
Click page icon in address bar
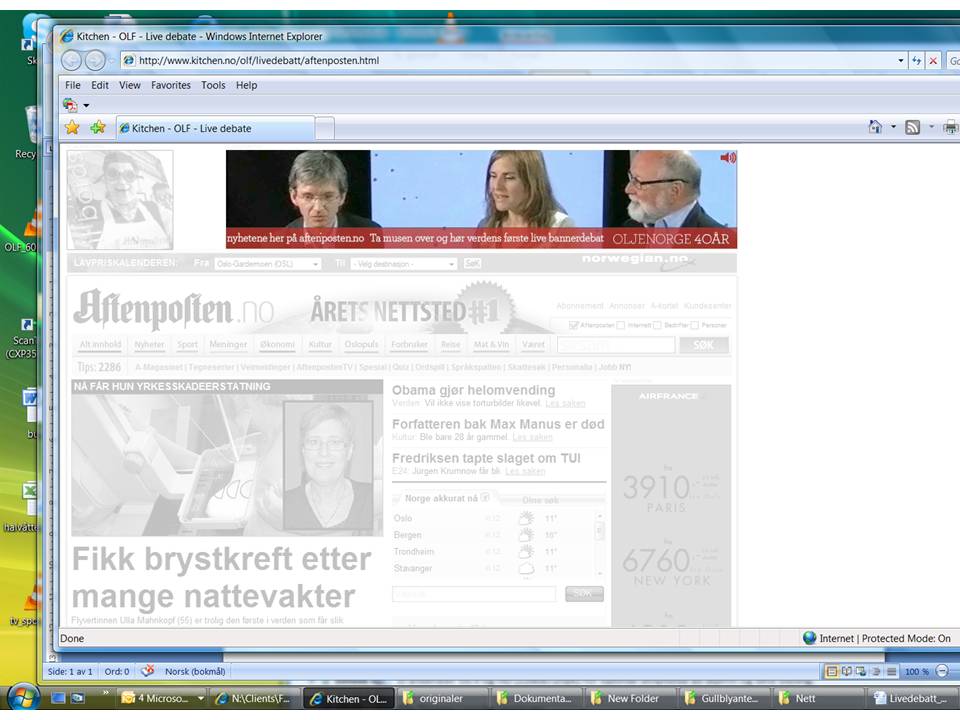coord(129,60)
